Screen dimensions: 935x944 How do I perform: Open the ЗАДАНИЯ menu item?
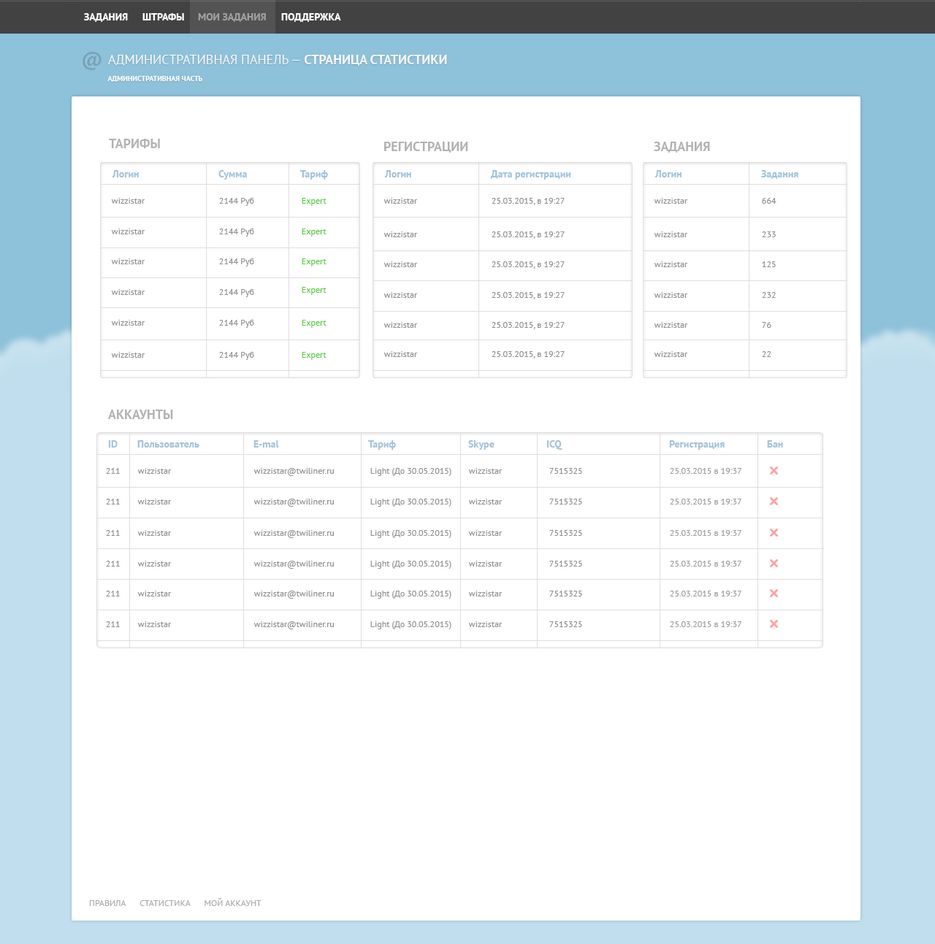pos(105,17)
